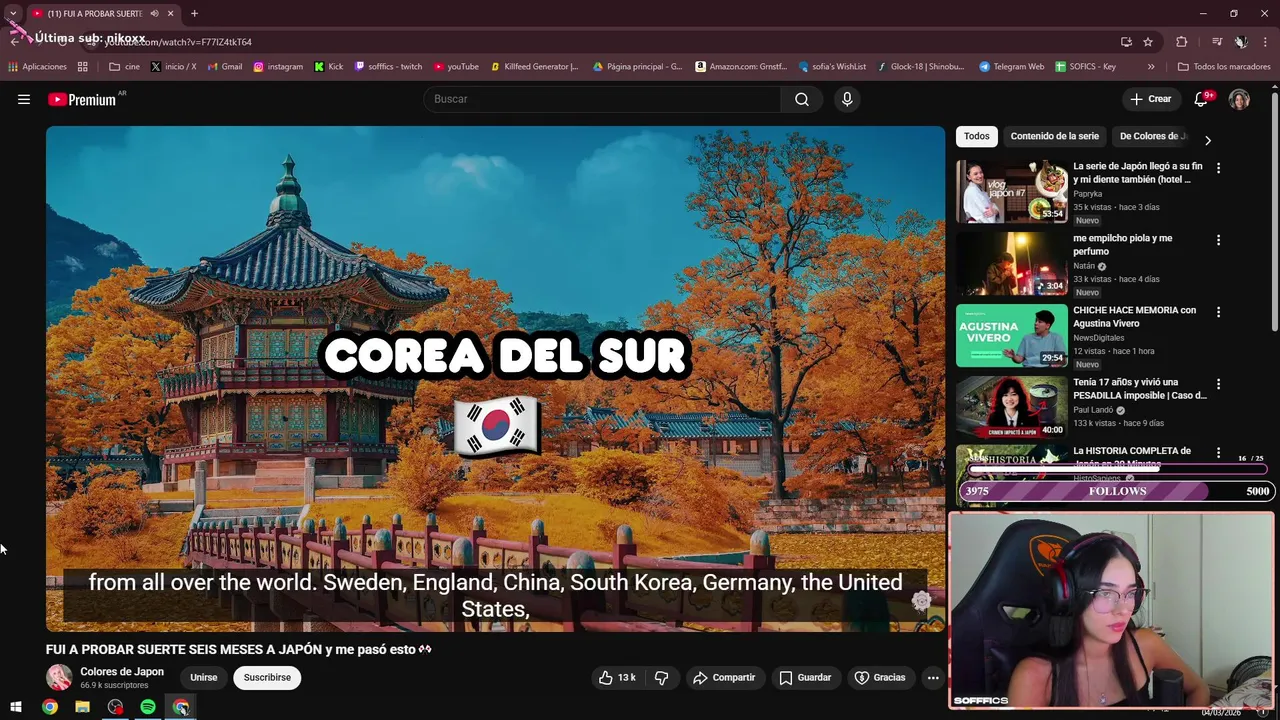Click the search magnifier button
Image resolution: width=1280 pixels, height=720 pixels.
coord(802,99)
